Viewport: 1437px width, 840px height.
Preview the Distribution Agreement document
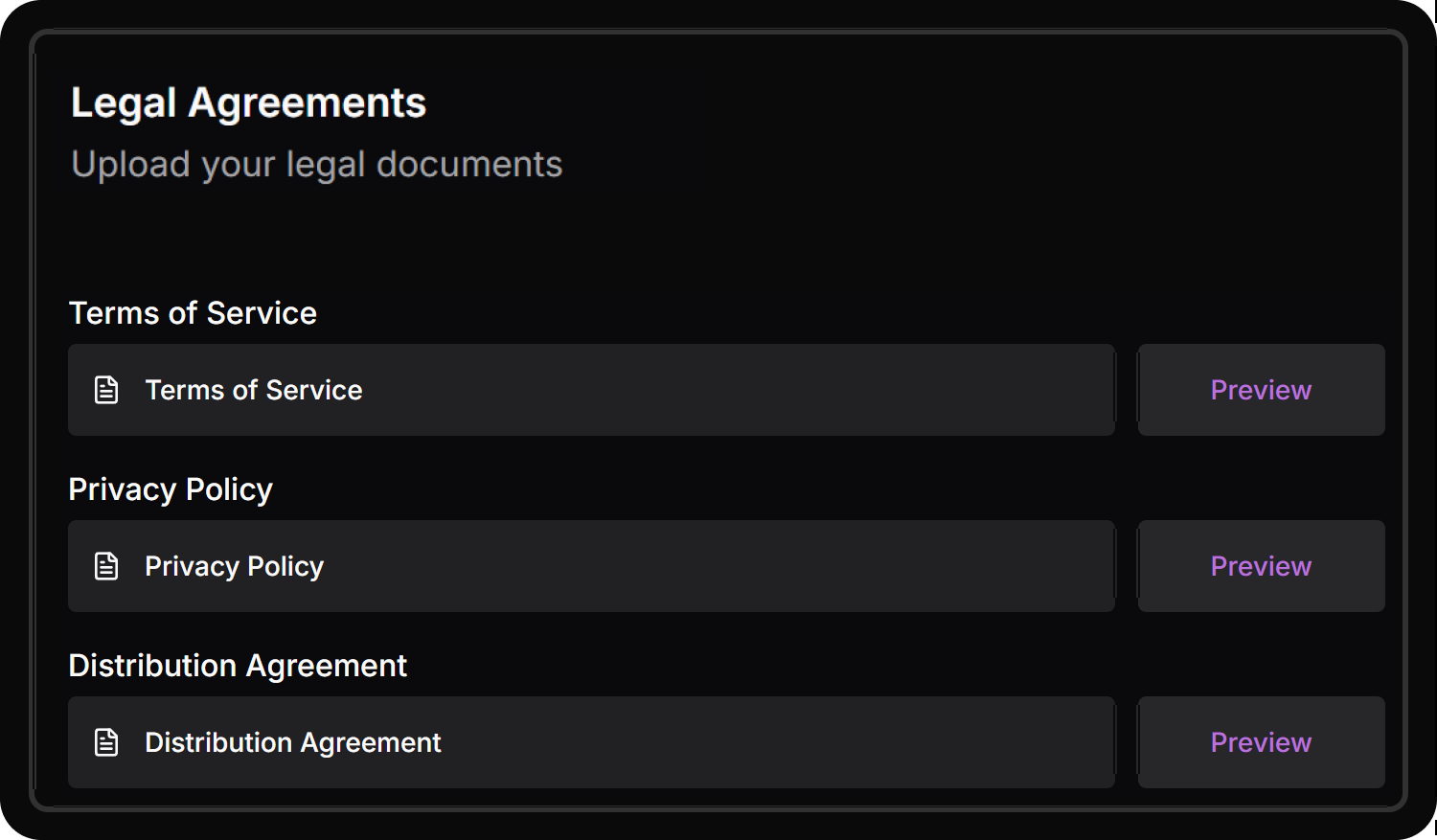[1261, 742]
